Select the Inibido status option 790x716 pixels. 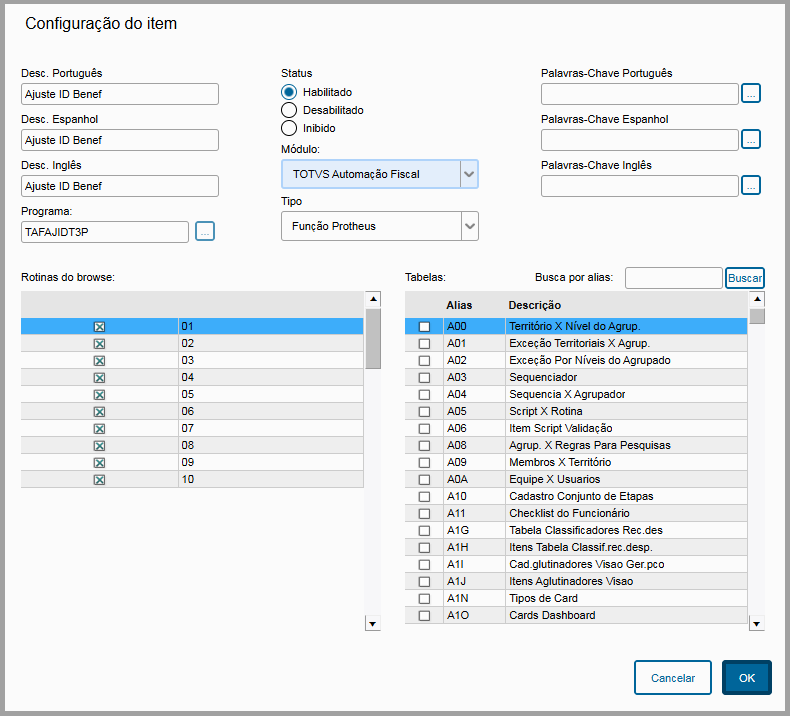[x=289, y=128]
